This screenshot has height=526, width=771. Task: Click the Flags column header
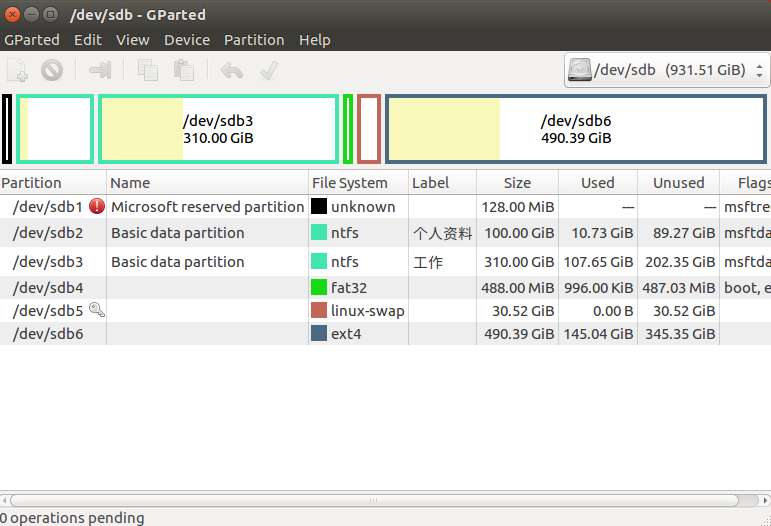pos(745,182)
